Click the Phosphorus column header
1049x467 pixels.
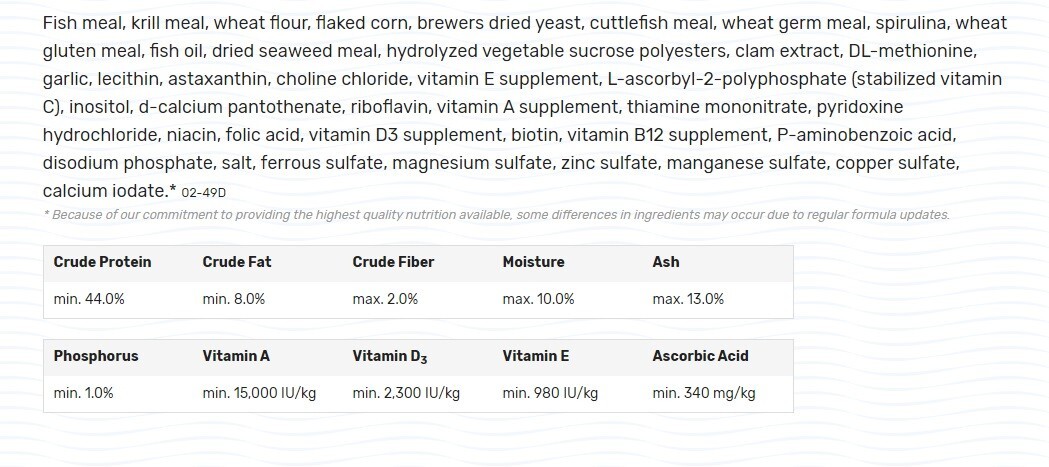click(96, 356)
